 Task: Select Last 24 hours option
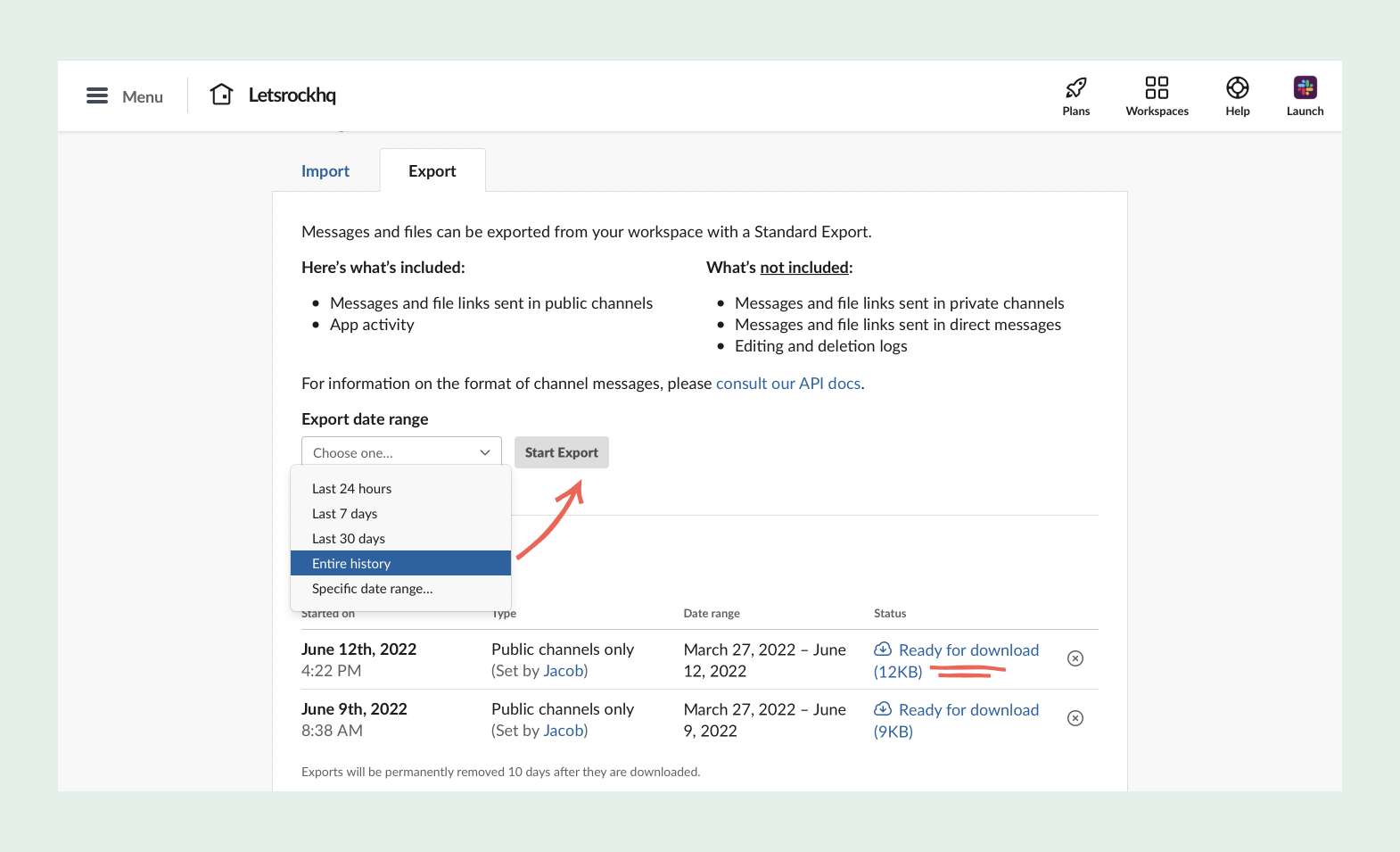tap(352, 489)
